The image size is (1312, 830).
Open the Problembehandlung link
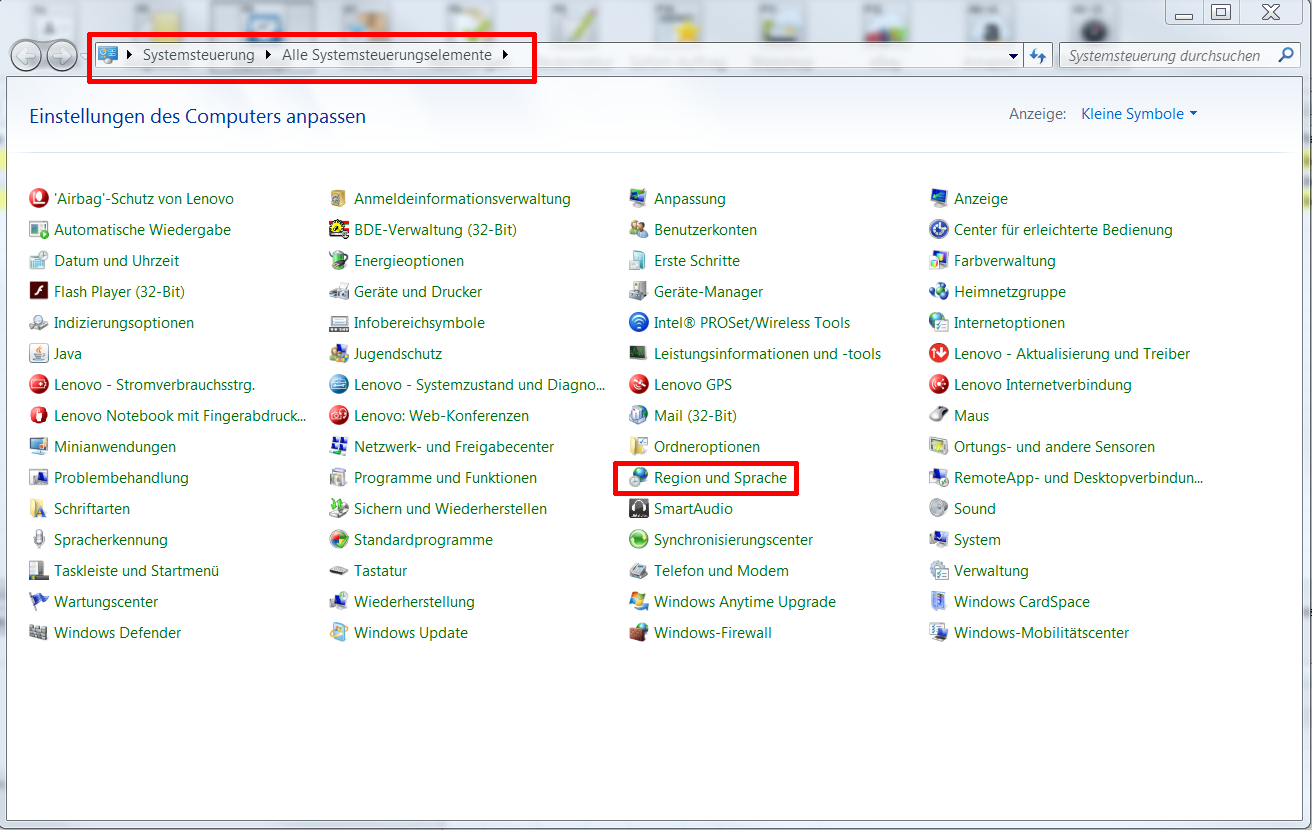pyautogui.click(x=121, y=477)
